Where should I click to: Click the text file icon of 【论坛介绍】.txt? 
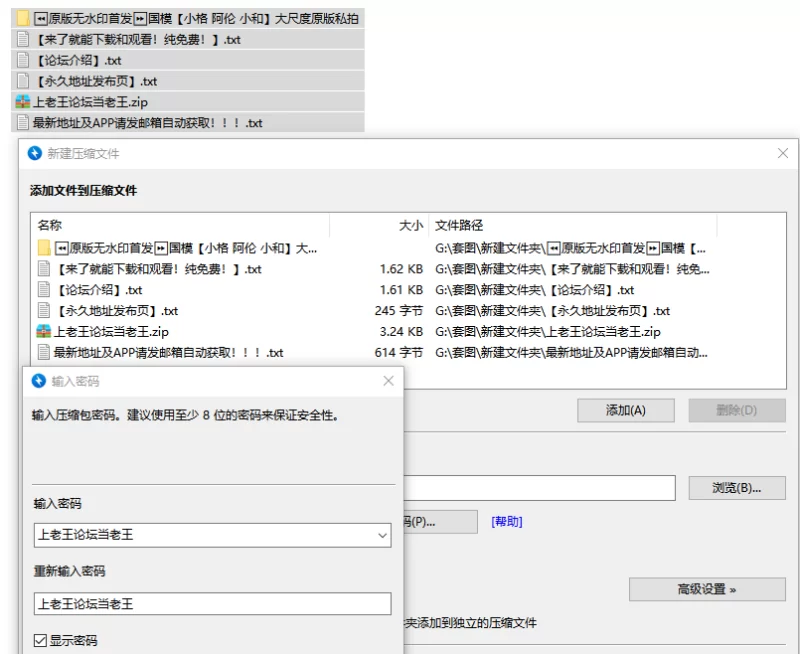click(22, 60)
